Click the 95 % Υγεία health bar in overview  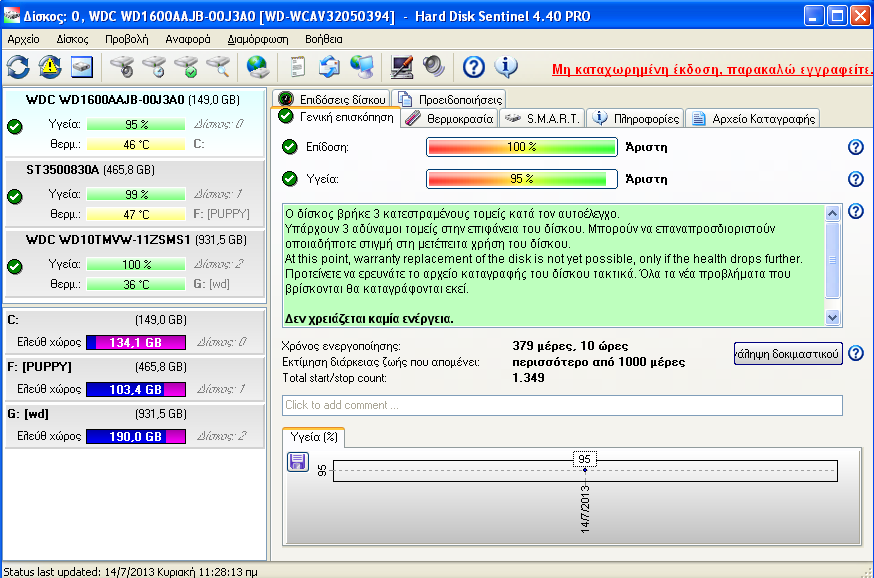click(522, 179)
